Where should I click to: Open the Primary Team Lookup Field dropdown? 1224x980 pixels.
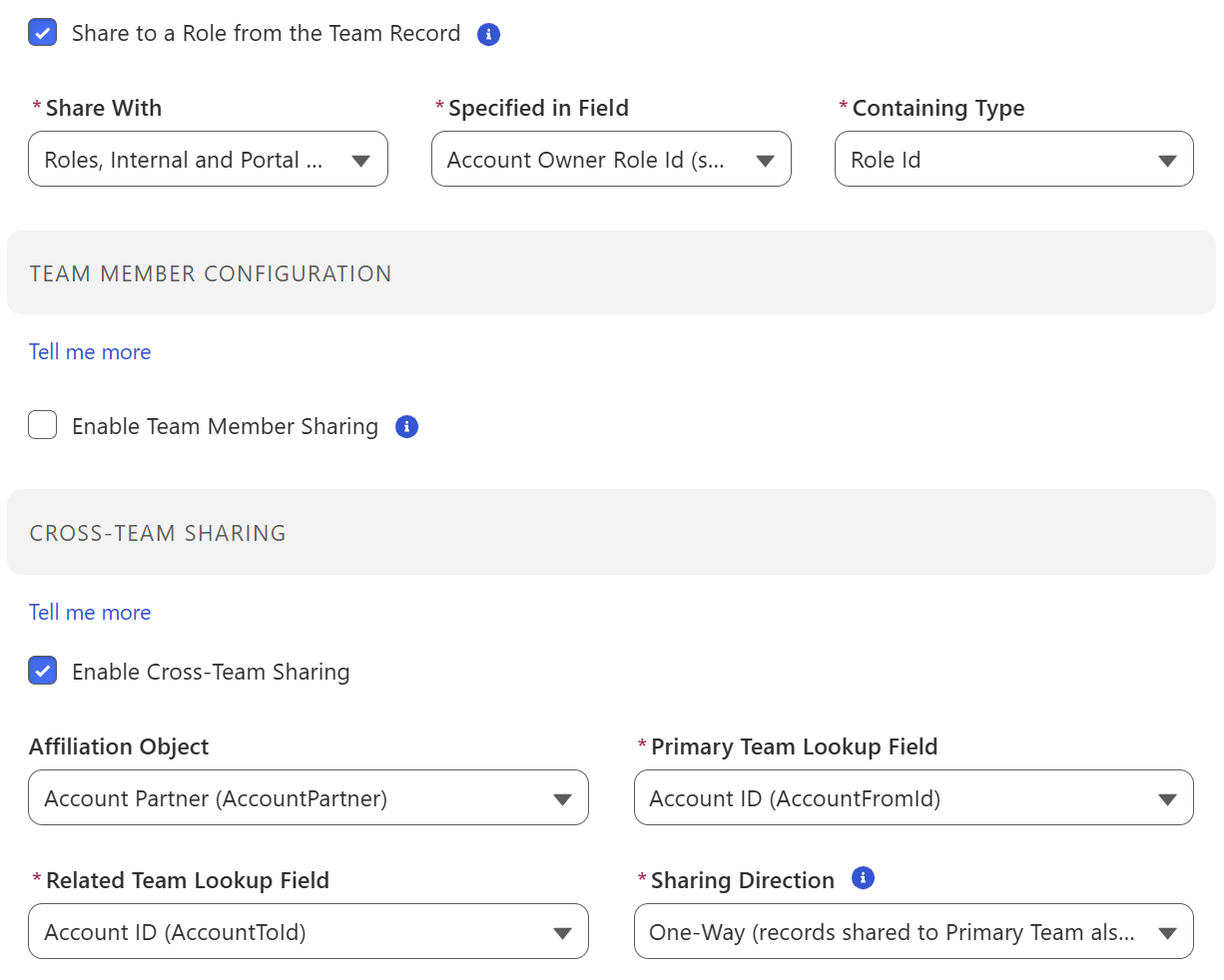pos(914,797)
